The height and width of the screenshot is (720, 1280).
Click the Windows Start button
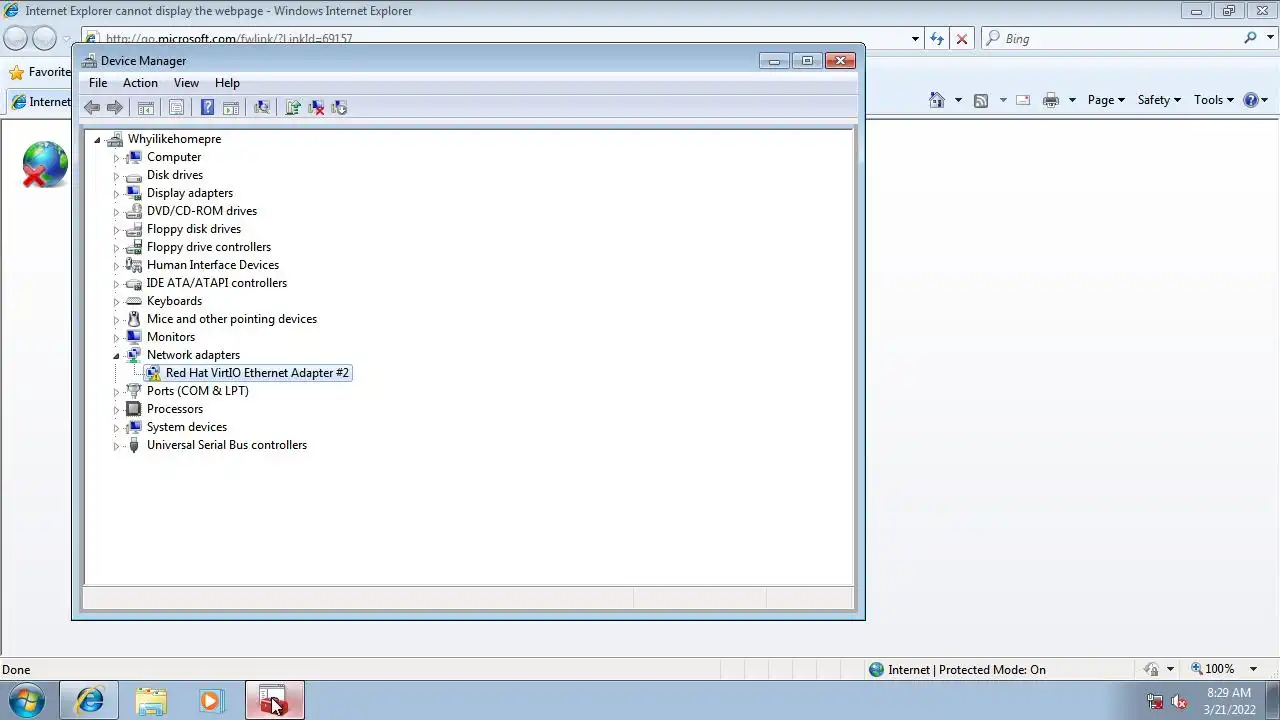27,701
